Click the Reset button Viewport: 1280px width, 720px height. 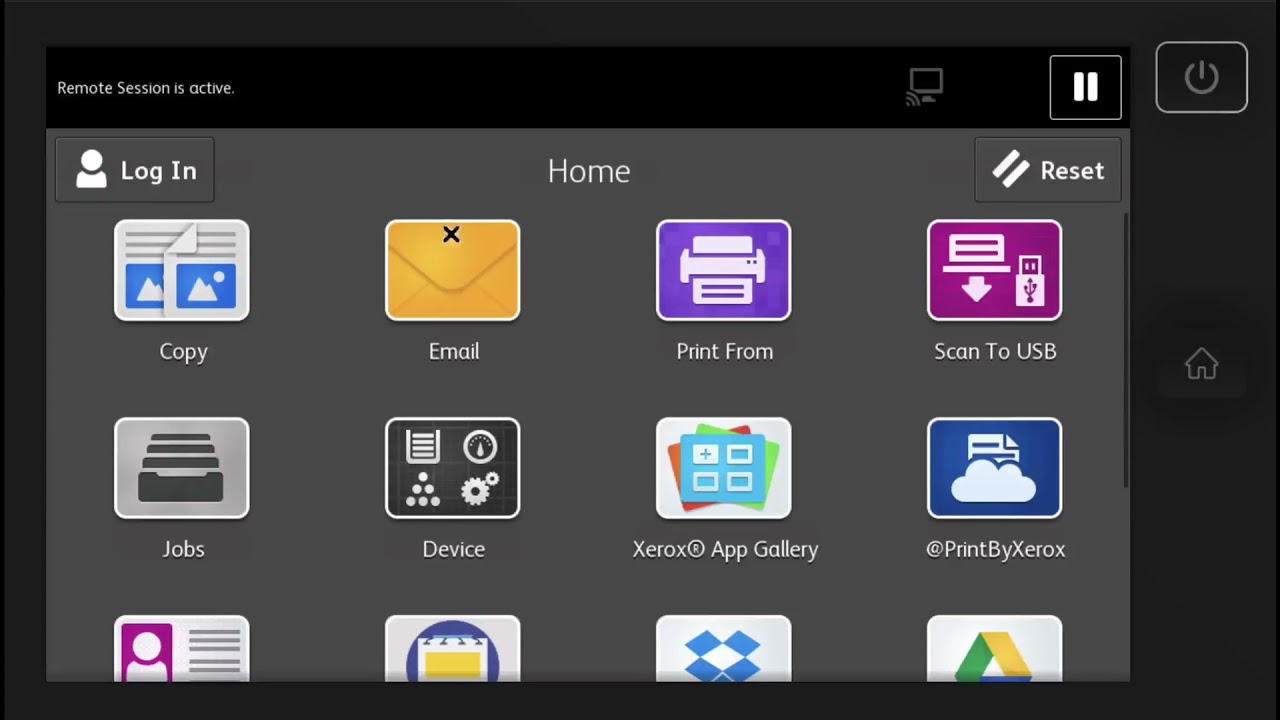1048,170
